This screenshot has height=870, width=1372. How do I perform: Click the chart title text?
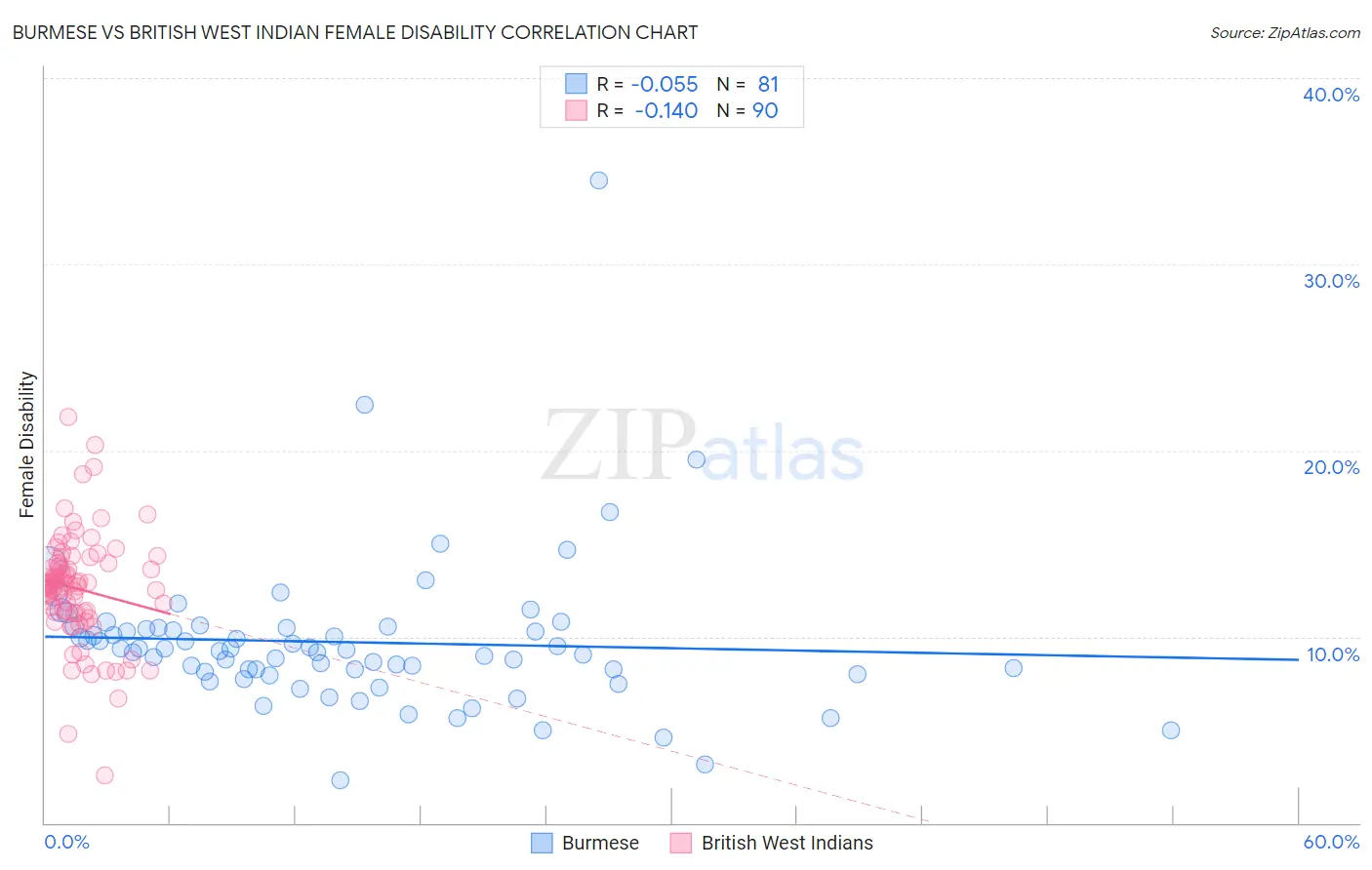coord(355,32)
